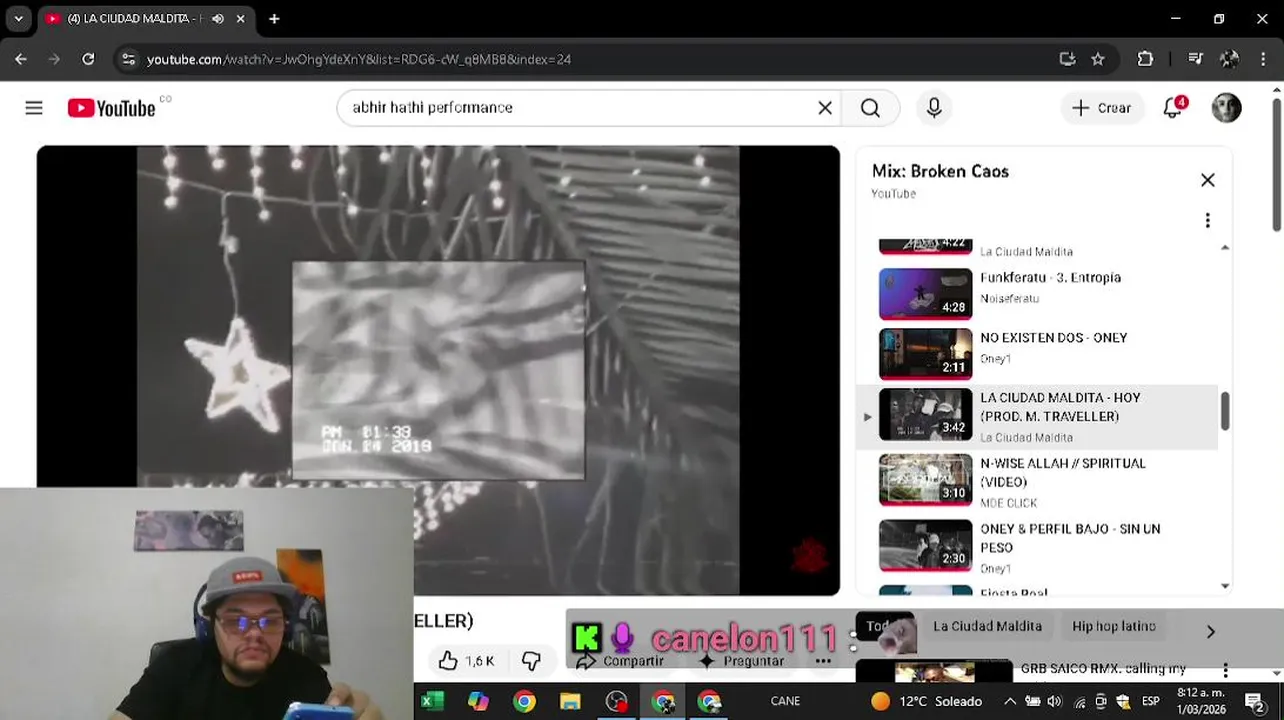Close the LA CIUDAD MALDITA tab
Screen dimensions: 1284x720
click(241, 18)
